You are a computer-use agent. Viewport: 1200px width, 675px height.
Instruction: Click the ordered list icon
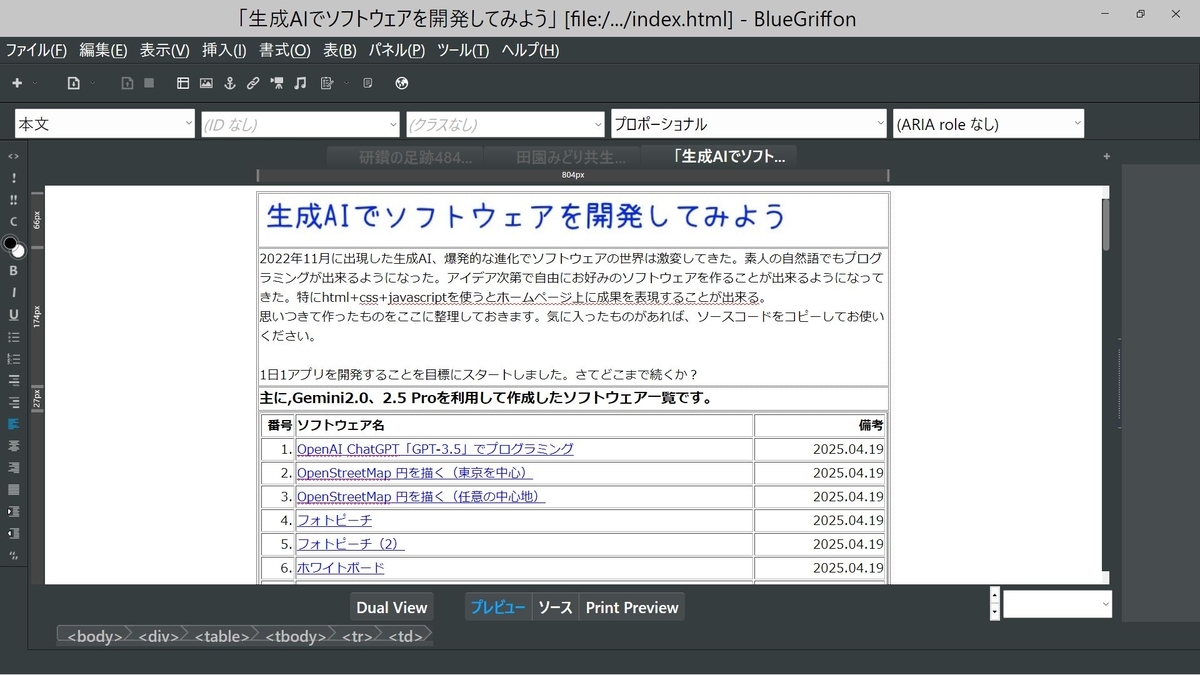coord(14,359)
